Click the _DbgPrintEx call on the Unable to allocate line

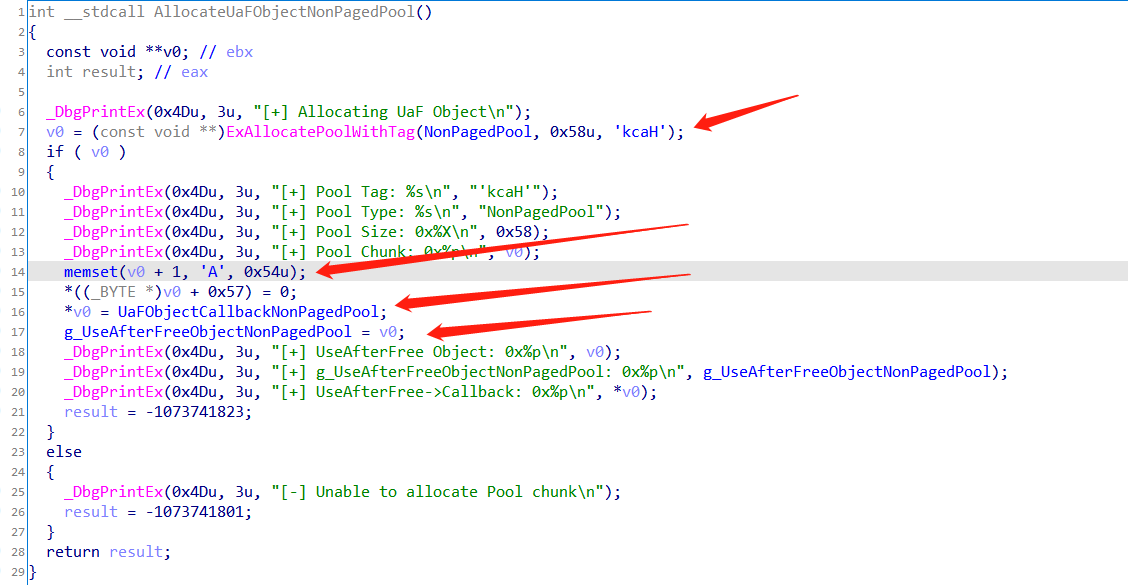click(x=114, y=492)
